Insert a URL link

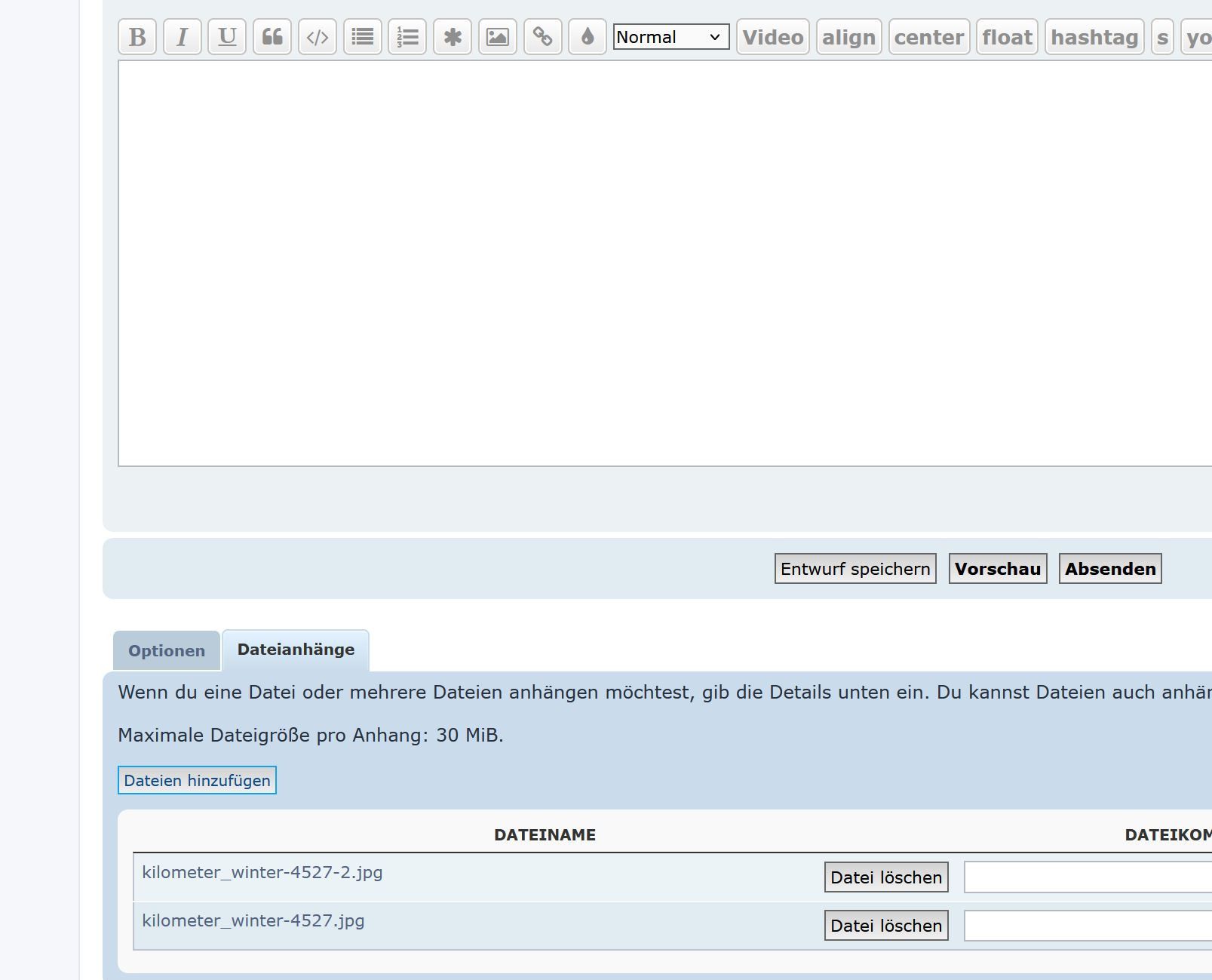point(543,37)
